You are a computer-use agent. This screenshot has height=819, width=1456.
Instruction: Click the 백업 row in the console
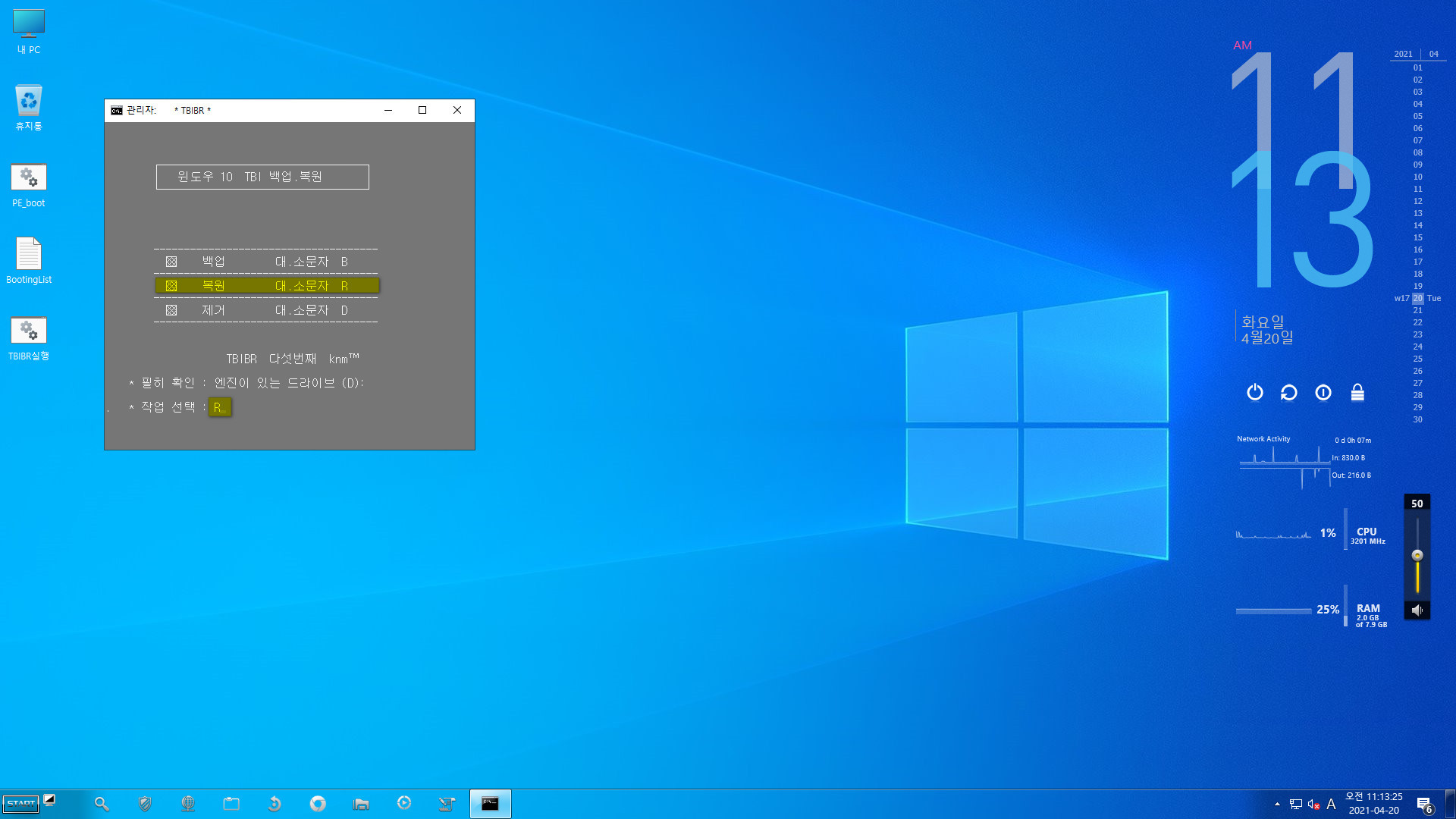click(x=266, y=262)
